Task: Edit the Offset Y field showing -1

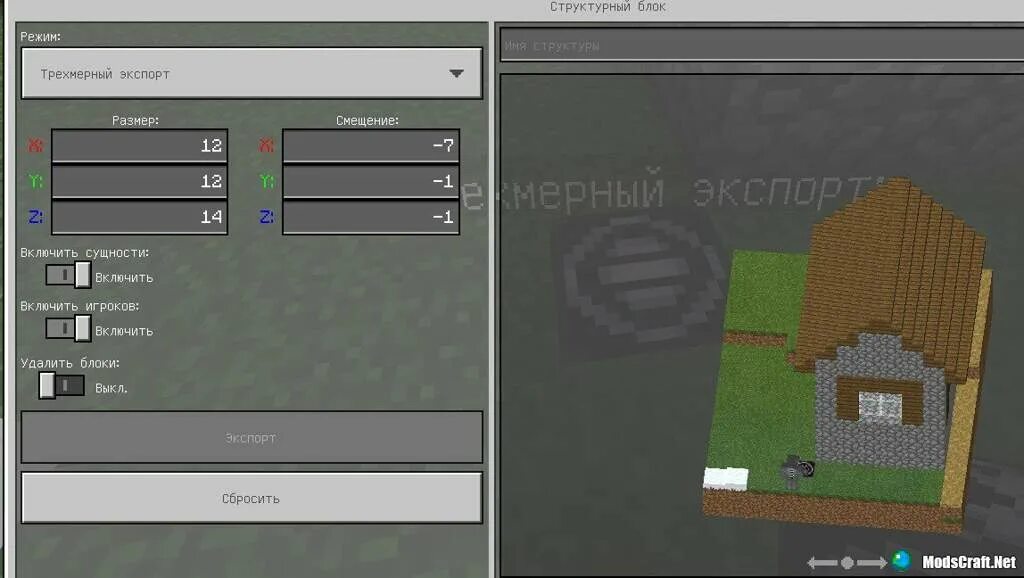Action: coord(371,181)
